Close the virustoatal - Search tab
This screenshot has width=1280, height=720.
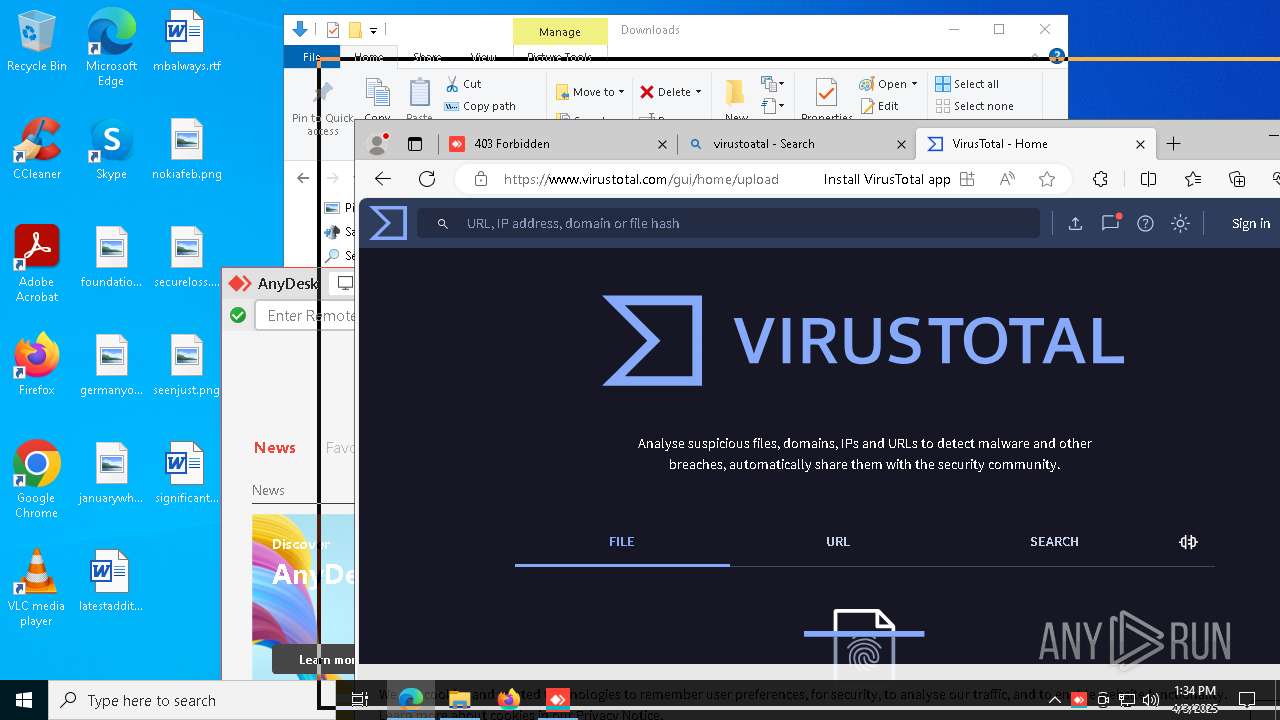(901, 144)
